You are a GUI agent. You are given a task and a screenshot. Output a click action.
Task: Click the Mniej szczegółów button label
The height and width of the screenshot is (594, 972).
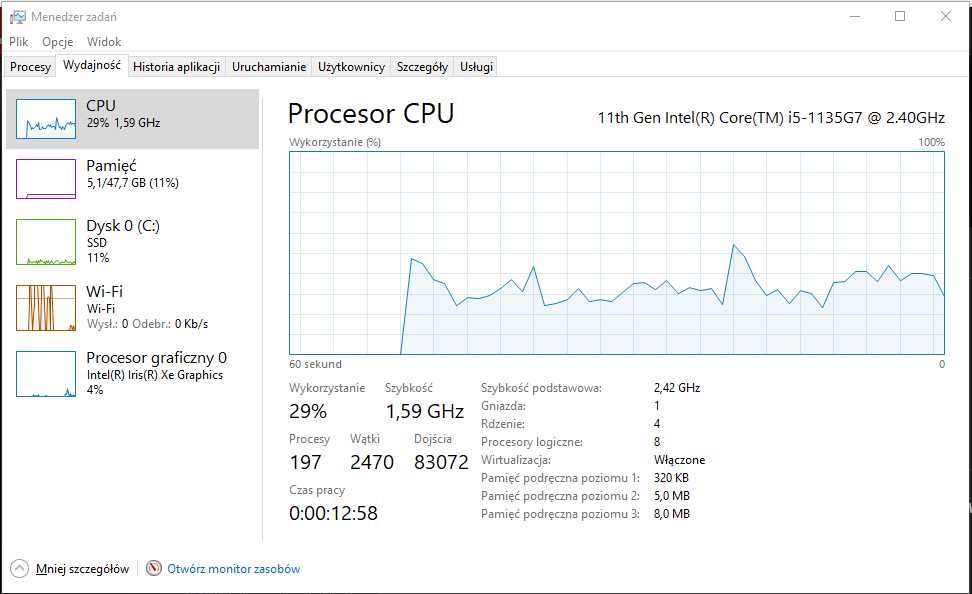click(82, 569)
